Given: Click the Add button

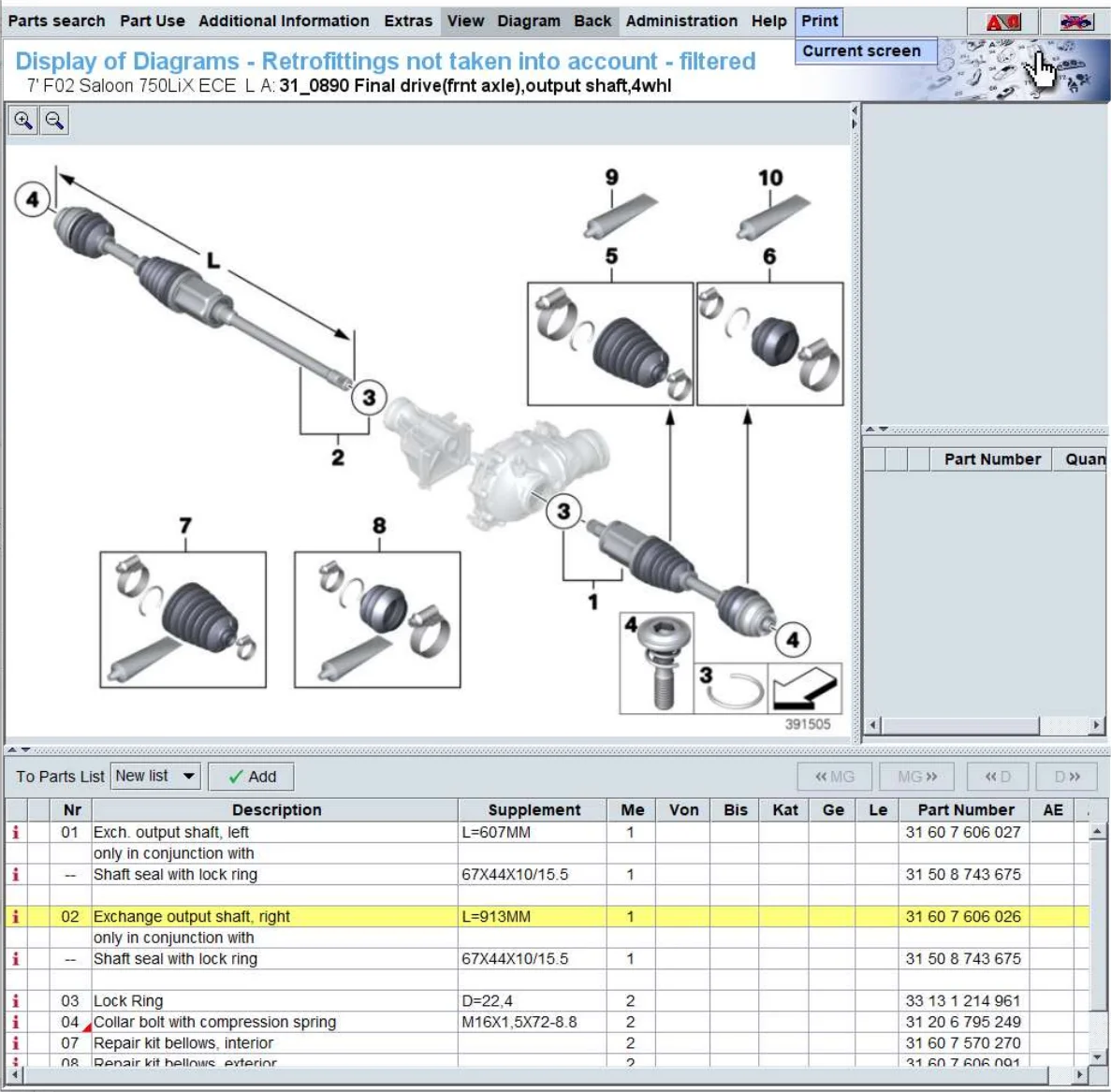Looking at the screenshot, I should point(252,777).
